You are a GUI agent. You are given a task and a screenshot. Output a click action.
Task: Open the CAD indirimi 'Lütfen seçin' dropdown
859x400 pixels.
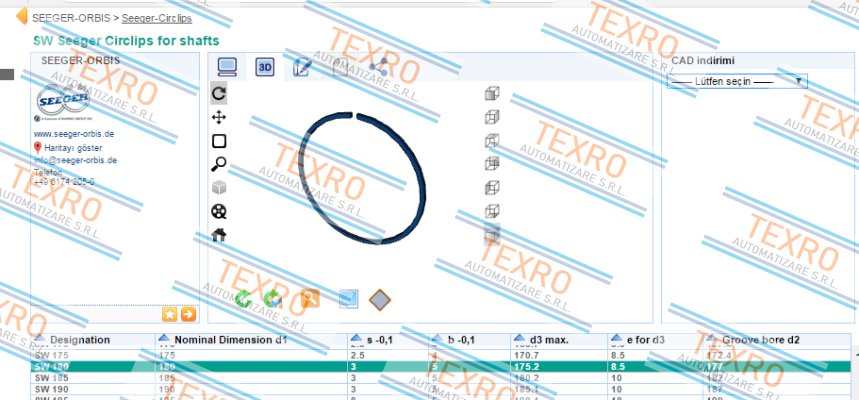click(x=737, y=82)
